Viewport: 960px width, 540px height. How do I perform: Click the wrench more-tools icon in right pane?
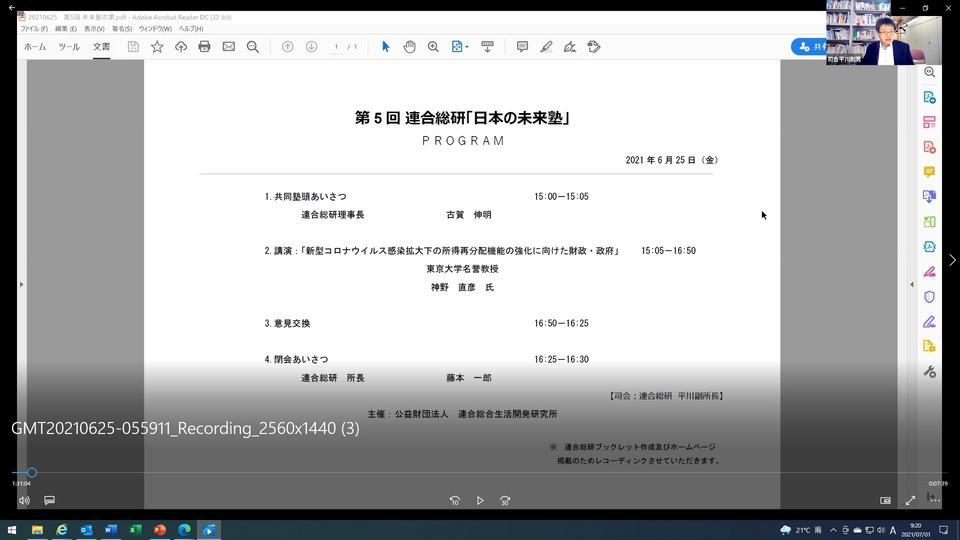[929, 372]
